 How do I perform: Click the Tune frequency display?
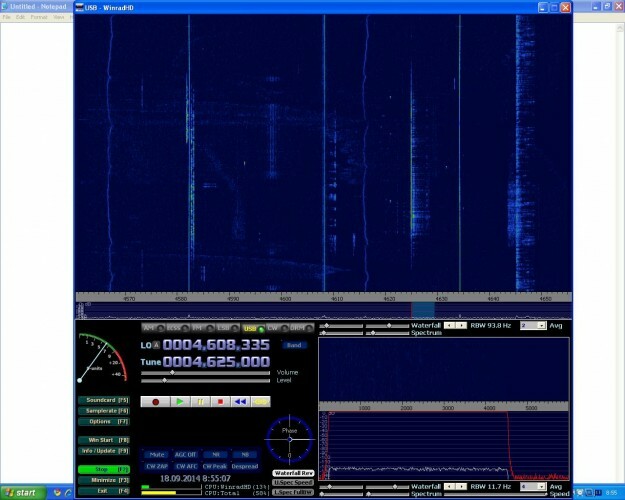pyautogui.click(x=216, y=361)
